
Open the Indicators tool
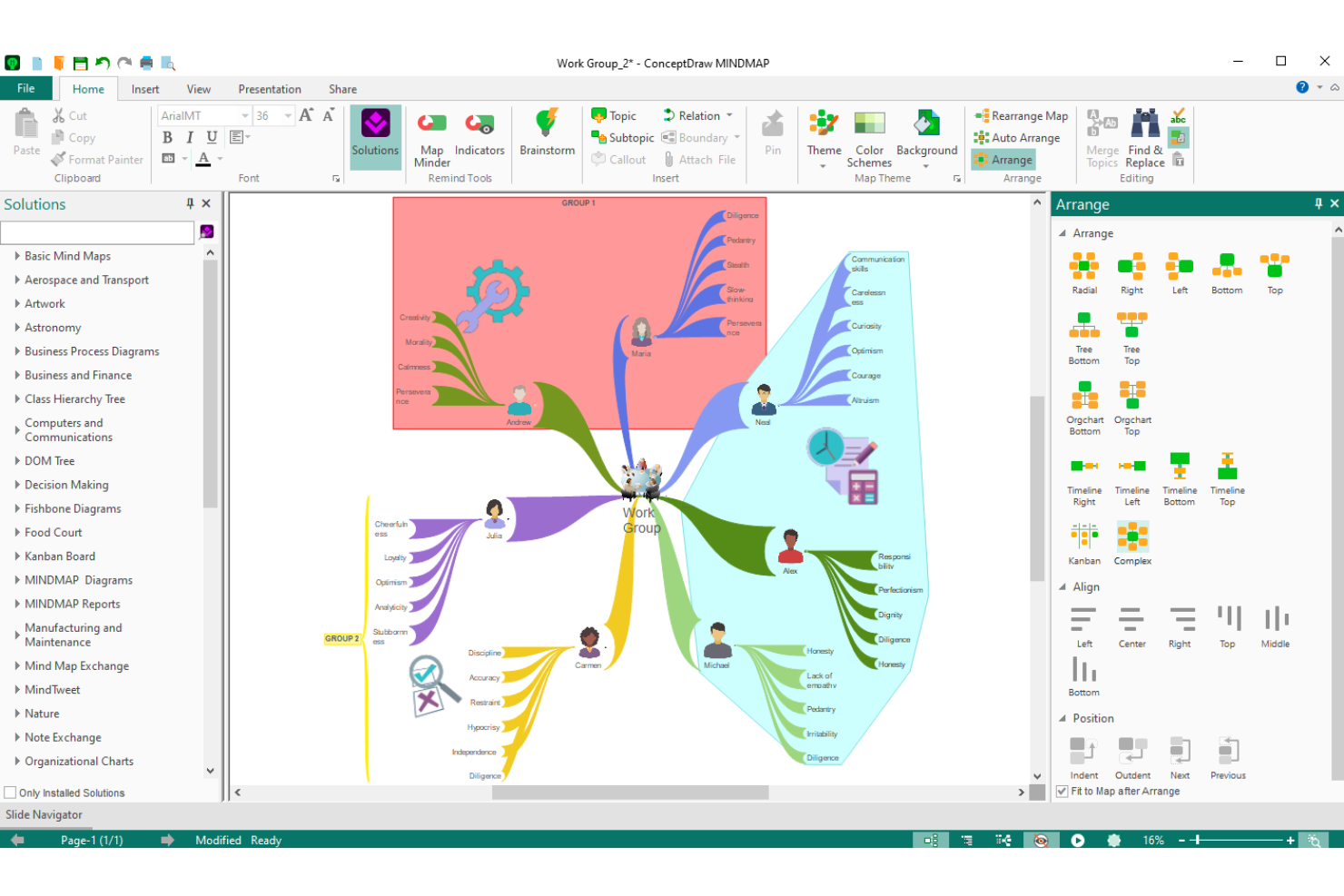pyautogui.click(x=479, y=133)
